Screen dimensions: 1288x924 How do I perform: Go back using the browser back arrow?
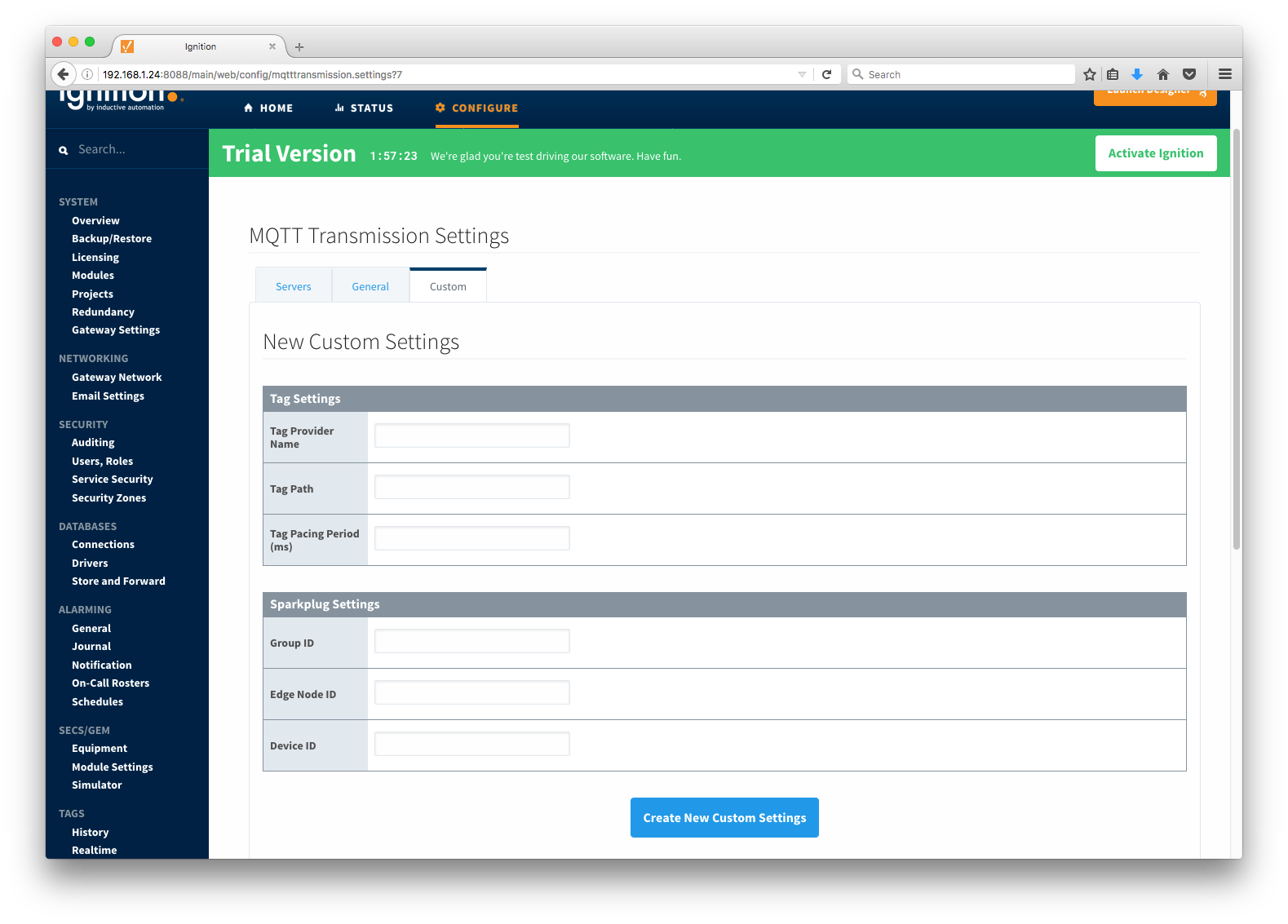(x=63, y=74)
